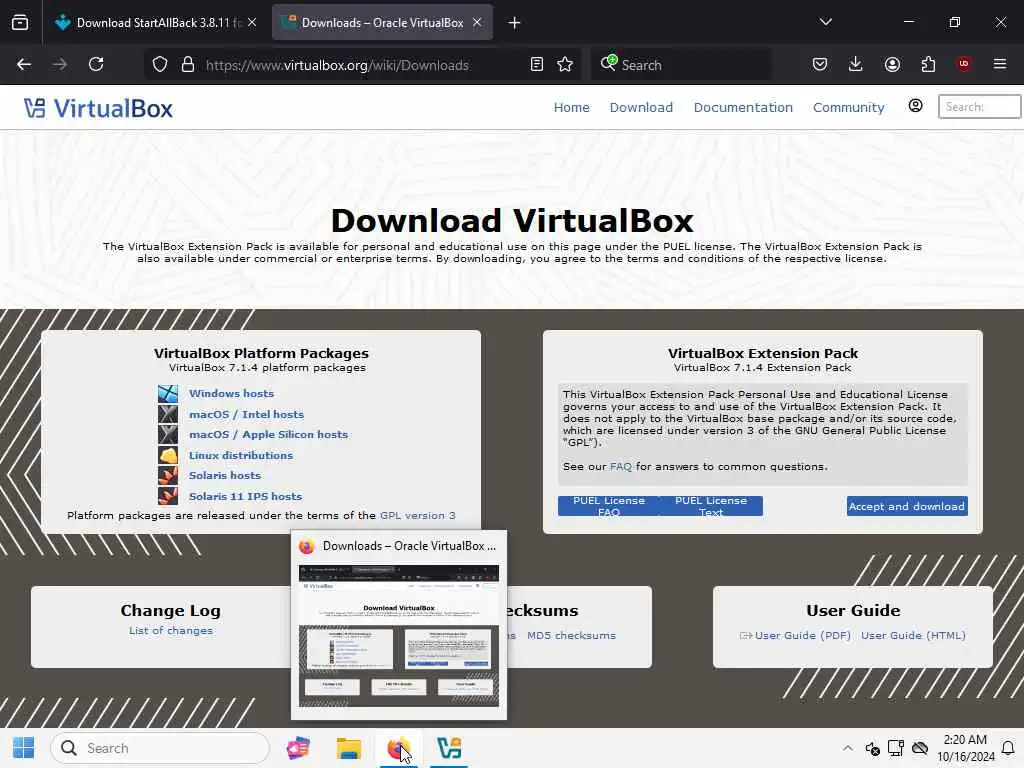Open new browser tab with plus

tap(515, 23)
